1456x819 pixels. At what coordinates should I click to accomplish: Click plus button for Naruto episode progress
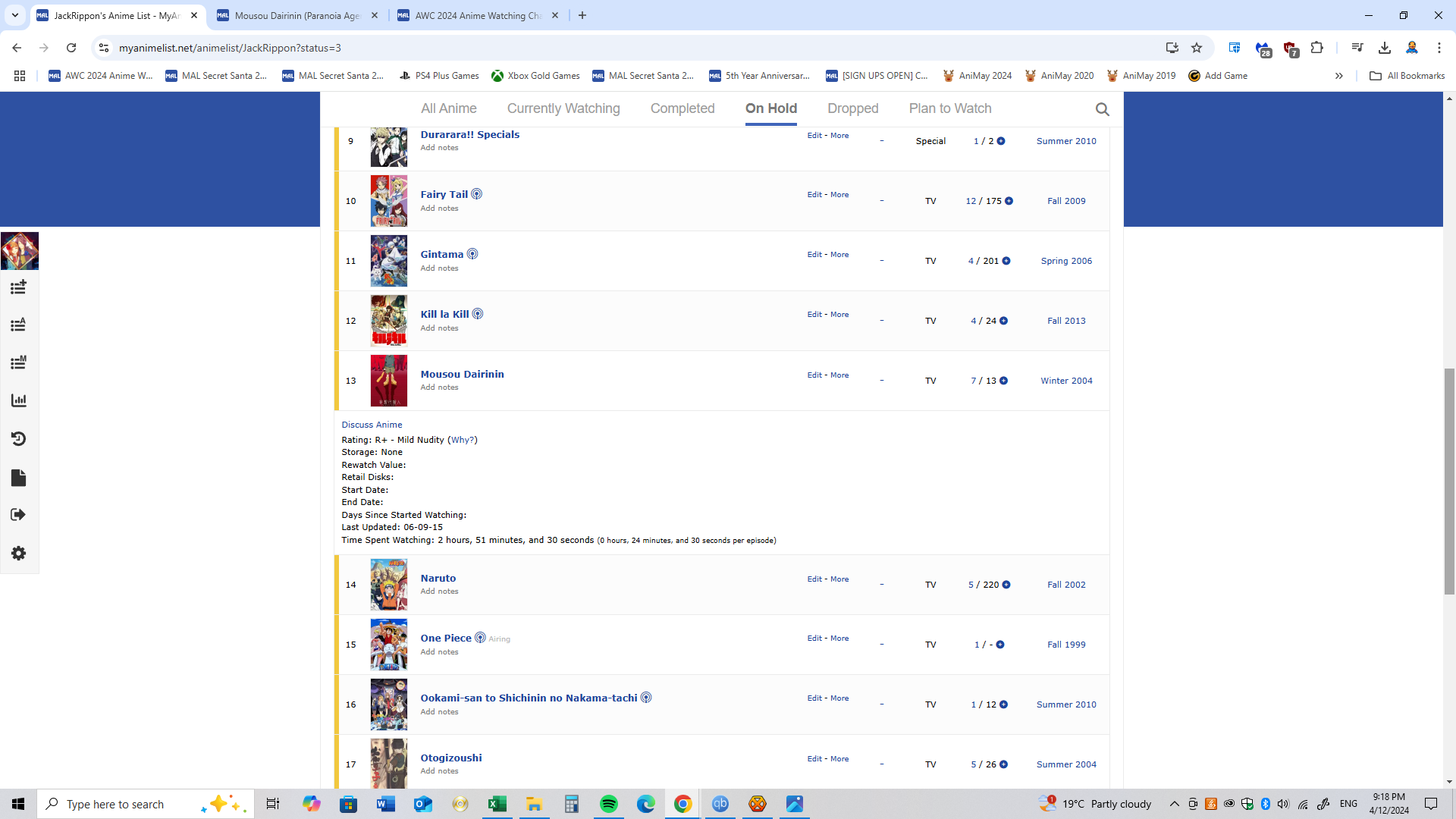1006,585
